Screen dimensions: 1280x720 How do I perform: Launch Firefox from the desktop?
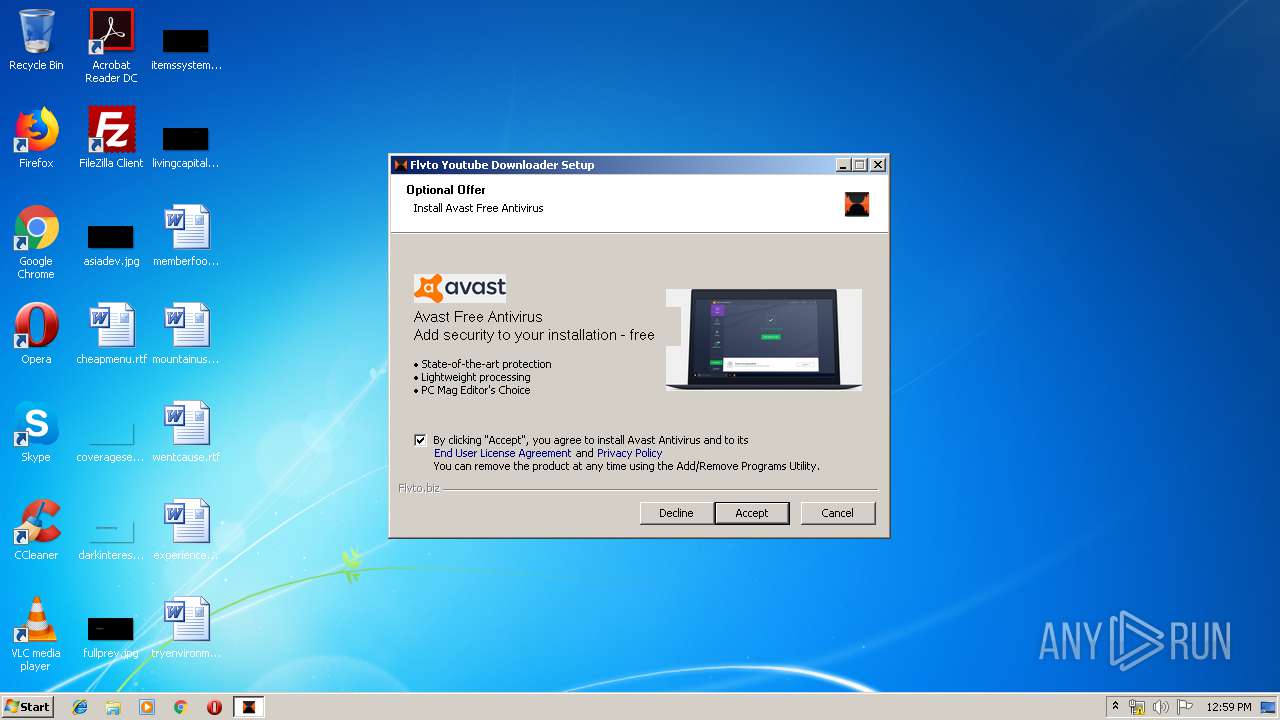[36, 138]
